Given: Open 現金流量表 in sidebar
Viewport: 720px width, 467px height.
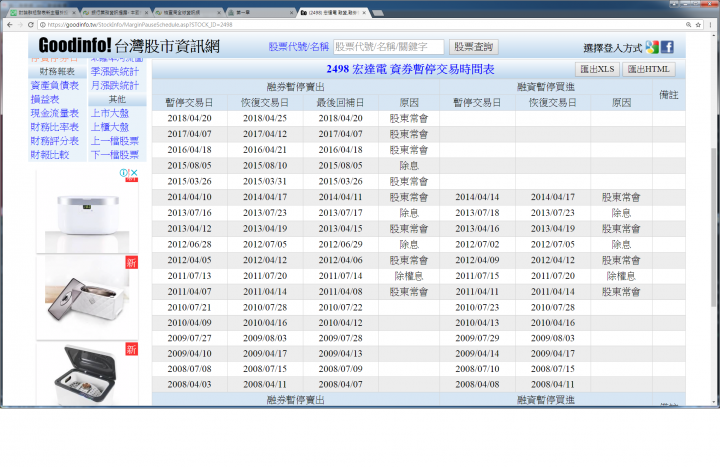Looking at the screenshot, I should (55, 113).
